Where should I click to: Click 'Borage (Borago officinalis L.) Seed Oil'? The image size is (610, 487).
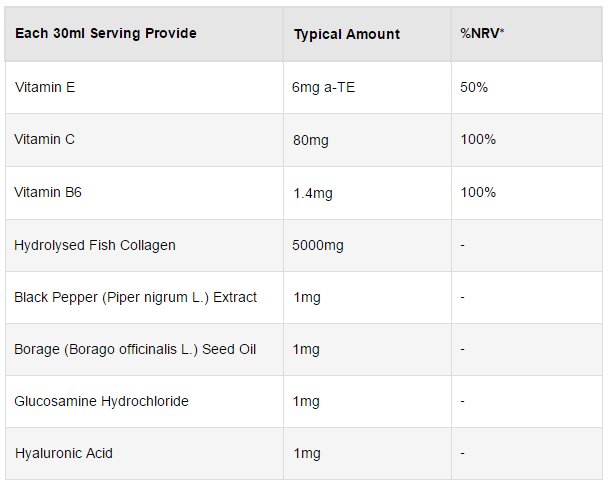(135, 349)
